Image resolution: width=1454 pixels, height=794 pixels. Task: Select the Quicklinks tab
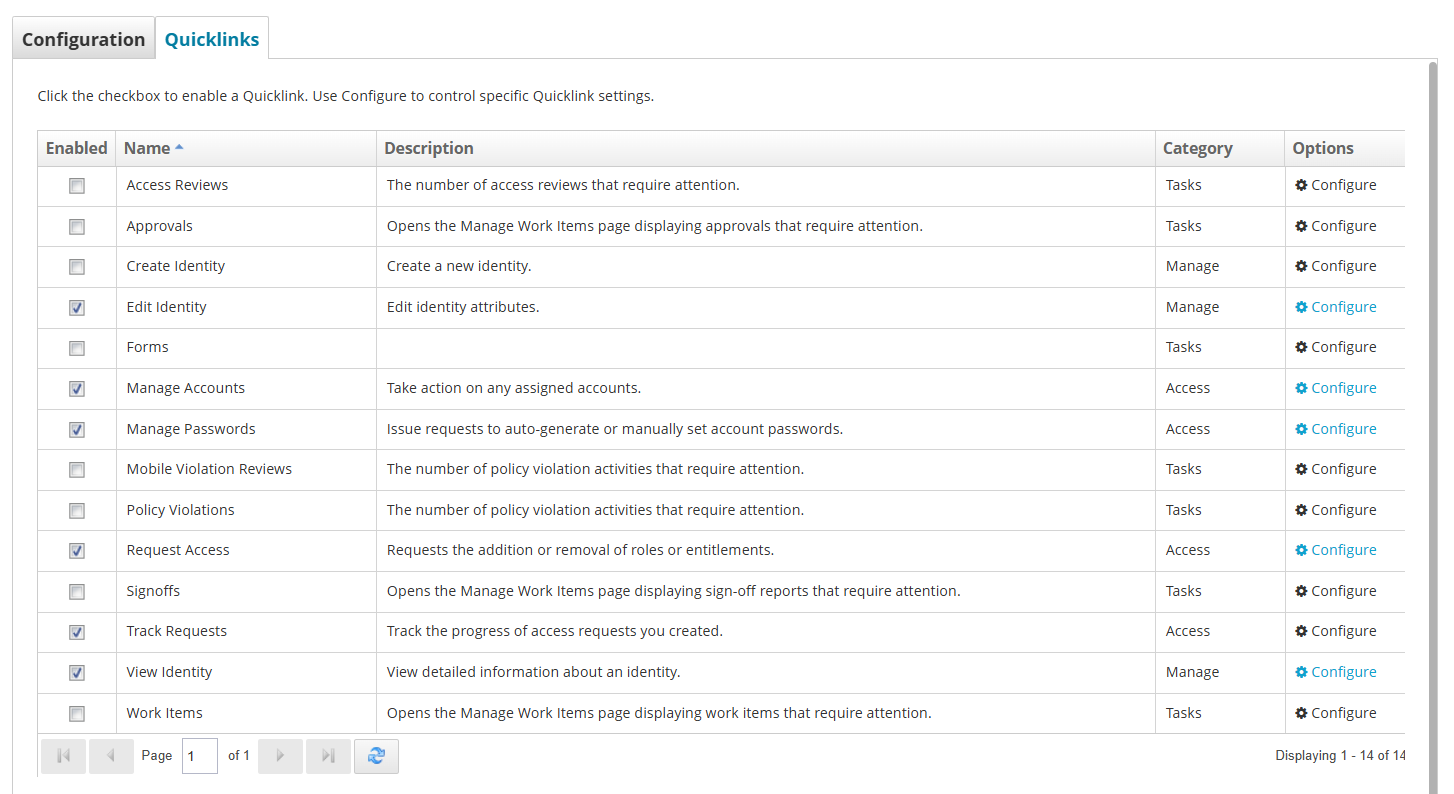[212, 40]
